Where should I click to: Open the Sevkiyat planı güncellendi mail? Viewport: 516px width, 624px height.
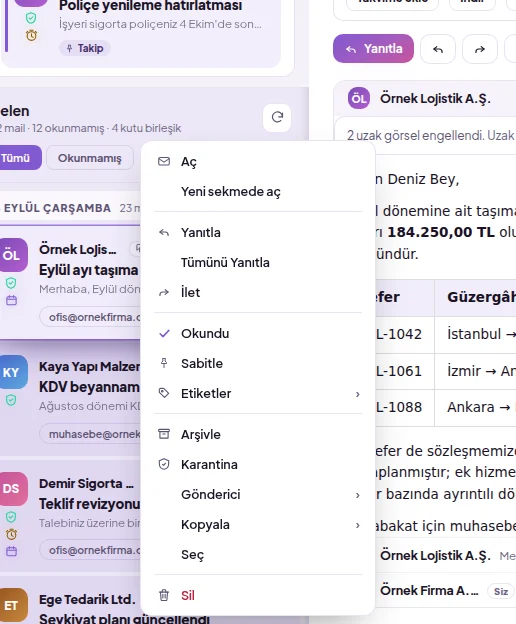(x=124, y=618)
